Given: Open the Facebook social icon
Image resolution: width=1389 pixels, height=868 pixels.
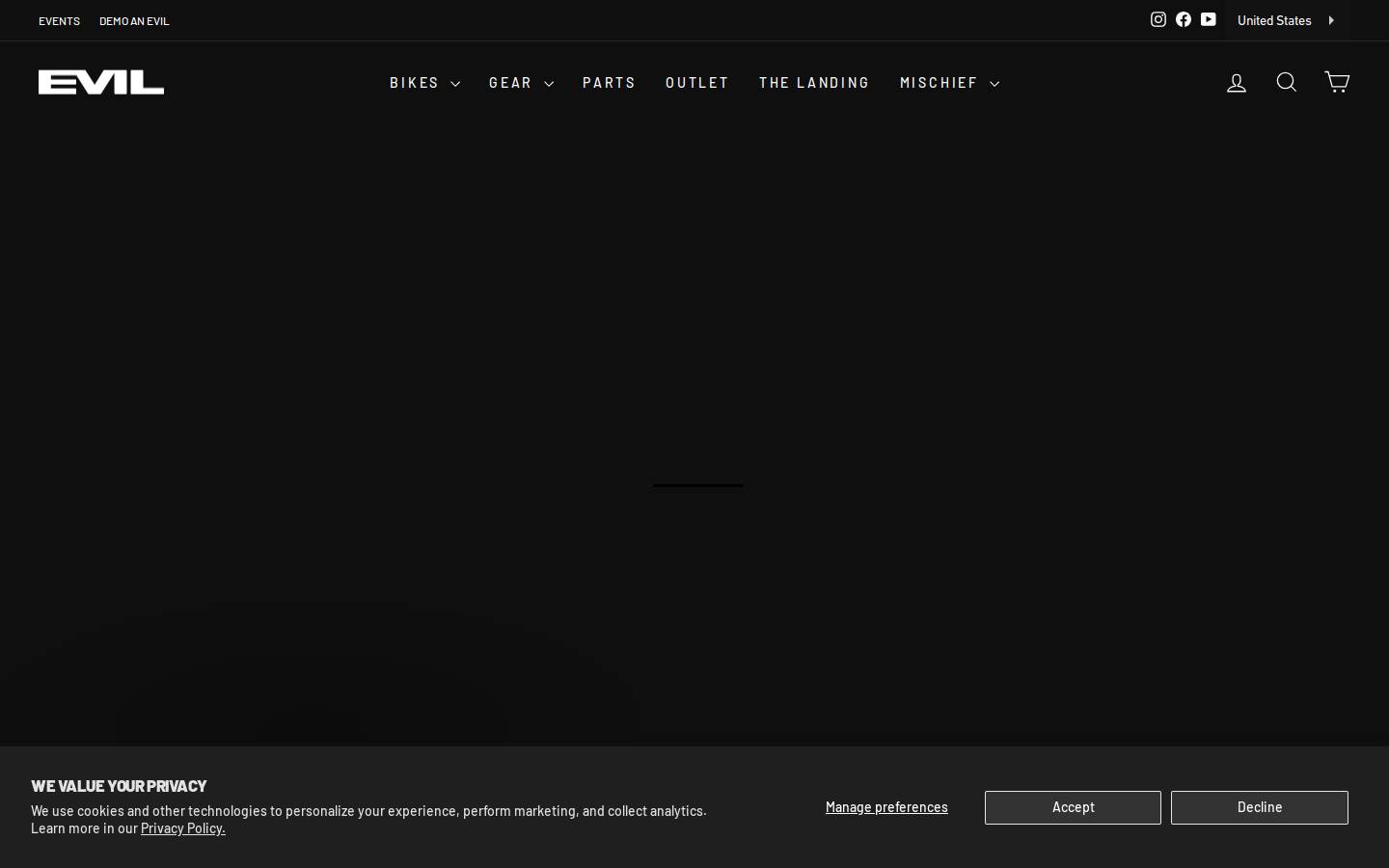Looking at the screenshot, I should (1184, 19).
